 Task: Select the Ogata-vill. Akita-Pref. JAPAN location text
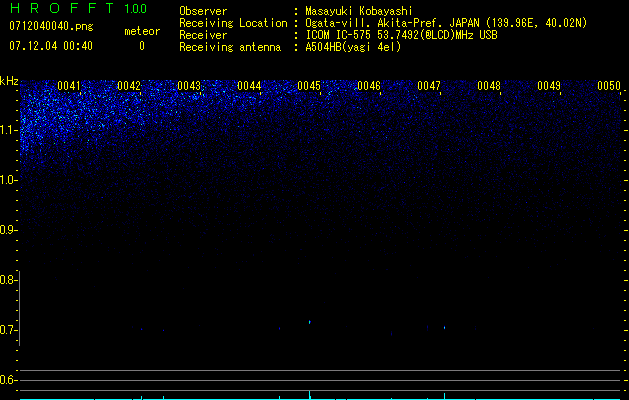(x=393, y=23)
